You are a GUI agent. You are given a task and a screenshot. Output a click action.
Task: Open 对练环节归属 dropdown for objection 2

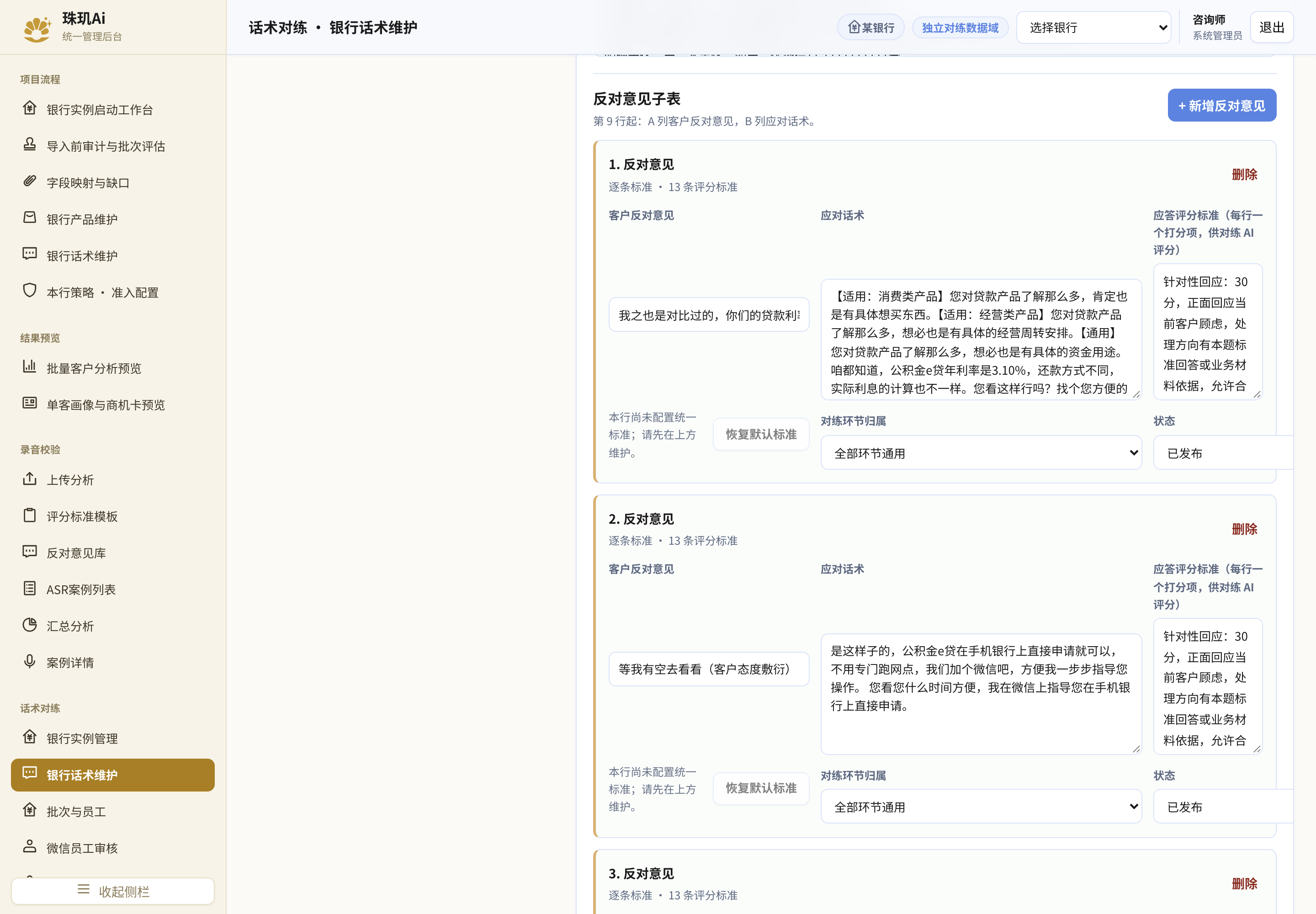tap(981, 806)
